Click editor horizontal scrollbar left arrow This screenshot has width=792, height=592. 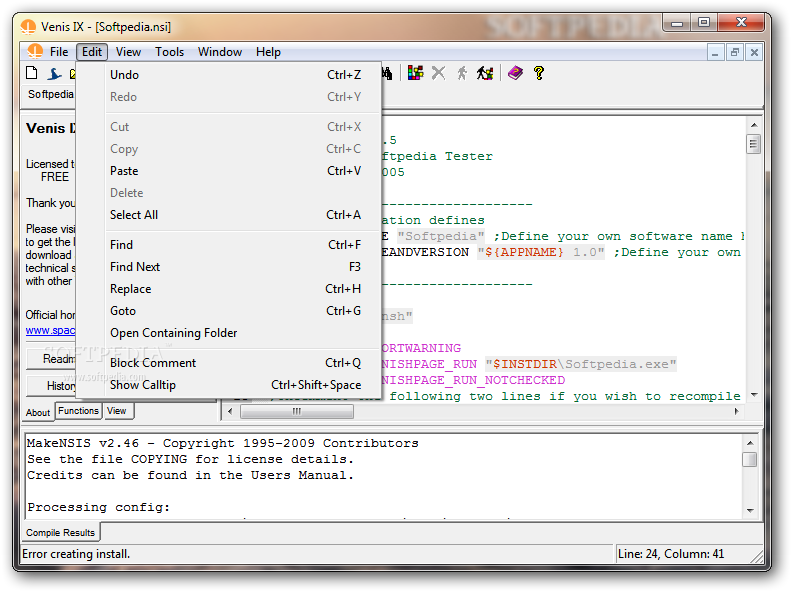[230, 411]
